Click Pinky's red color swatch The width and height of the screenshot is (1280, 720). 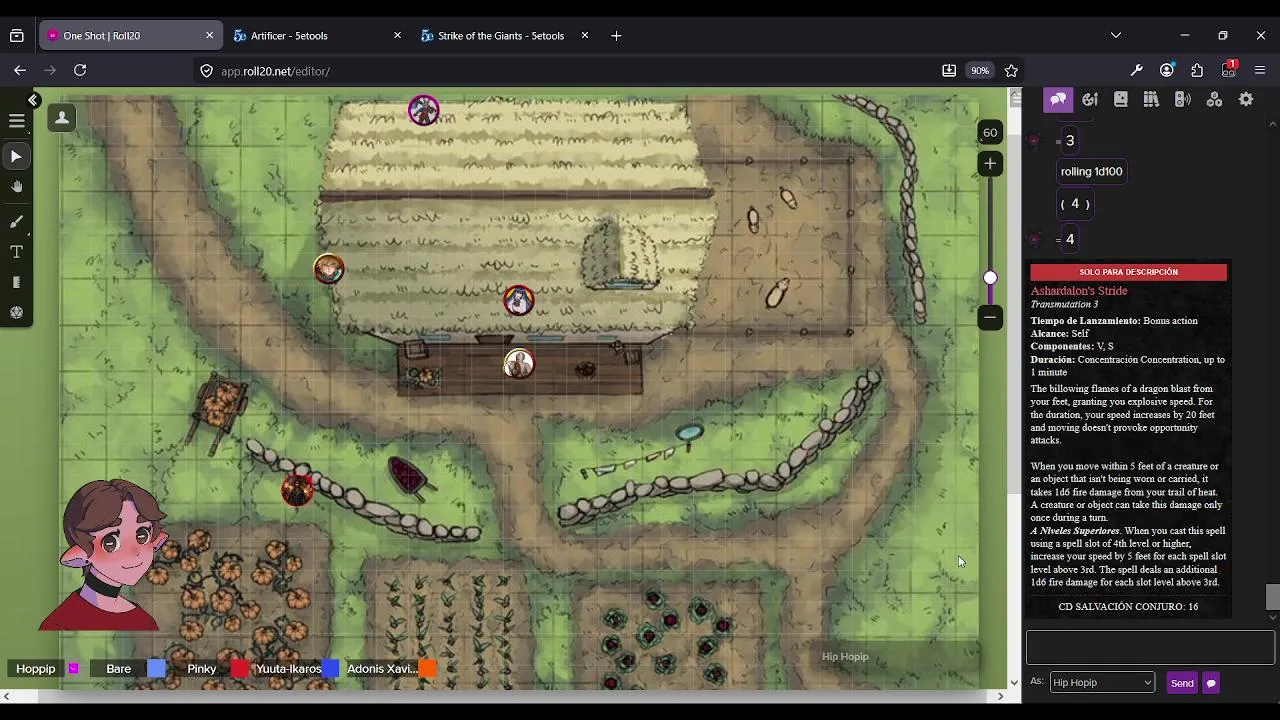[x=240, y=669]
